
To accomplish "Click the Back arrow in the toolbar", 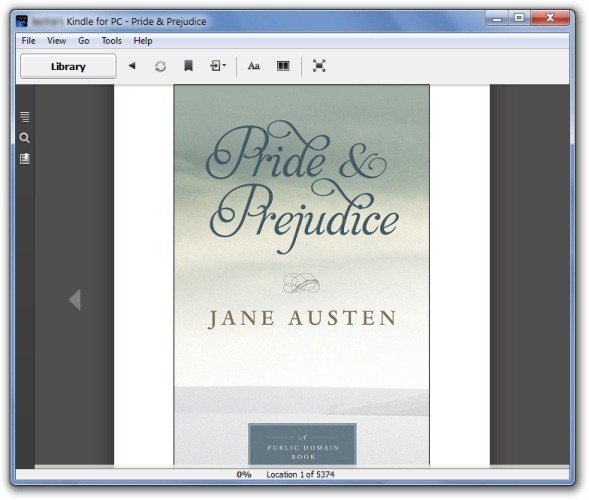I will 132,66.
